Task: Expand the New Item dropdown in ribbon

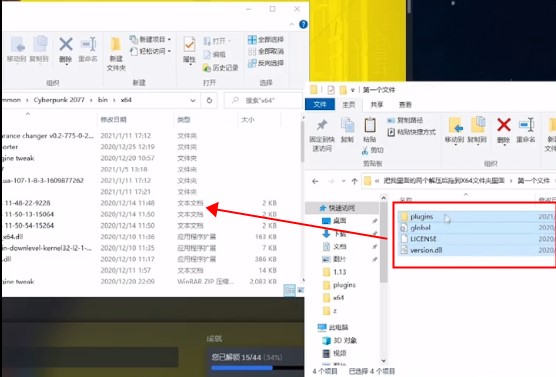Action: (169, 39)
